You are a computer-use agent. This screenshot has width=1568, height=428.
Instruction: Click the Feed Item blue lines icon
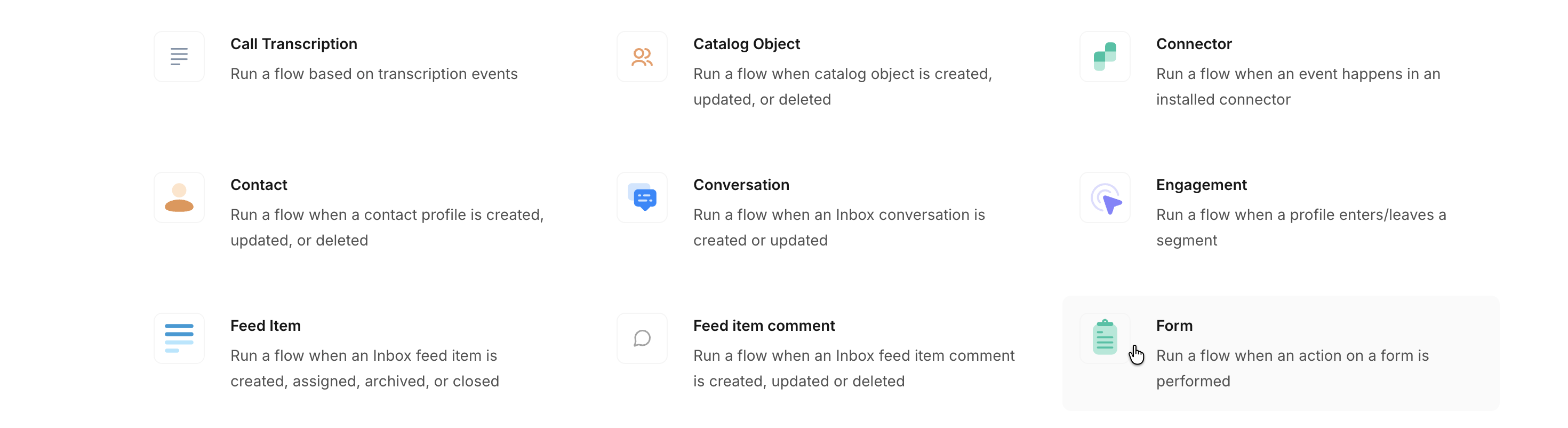(179, 338)
